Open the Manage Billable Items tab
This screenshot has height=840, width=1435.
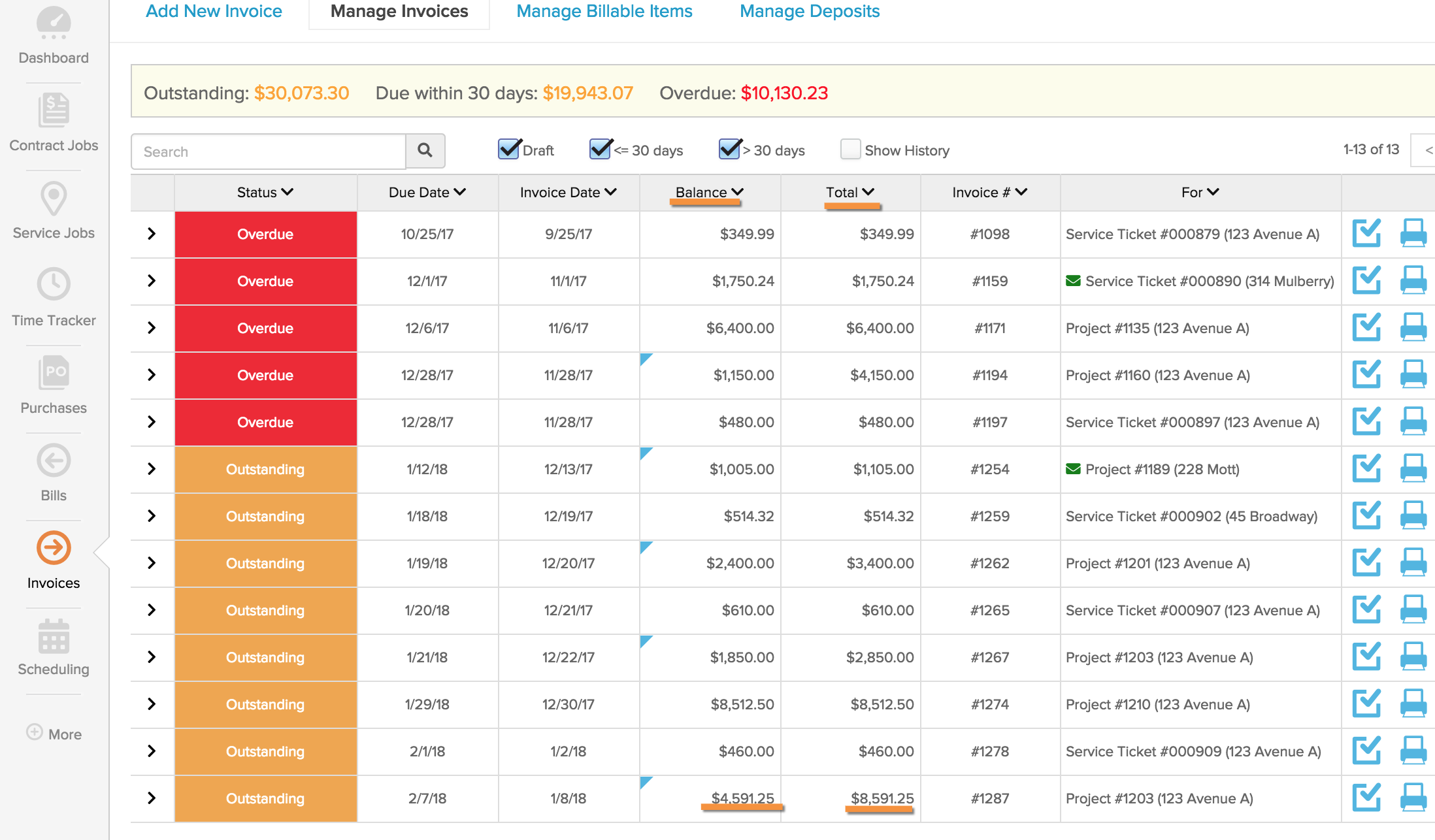point(604,11)
